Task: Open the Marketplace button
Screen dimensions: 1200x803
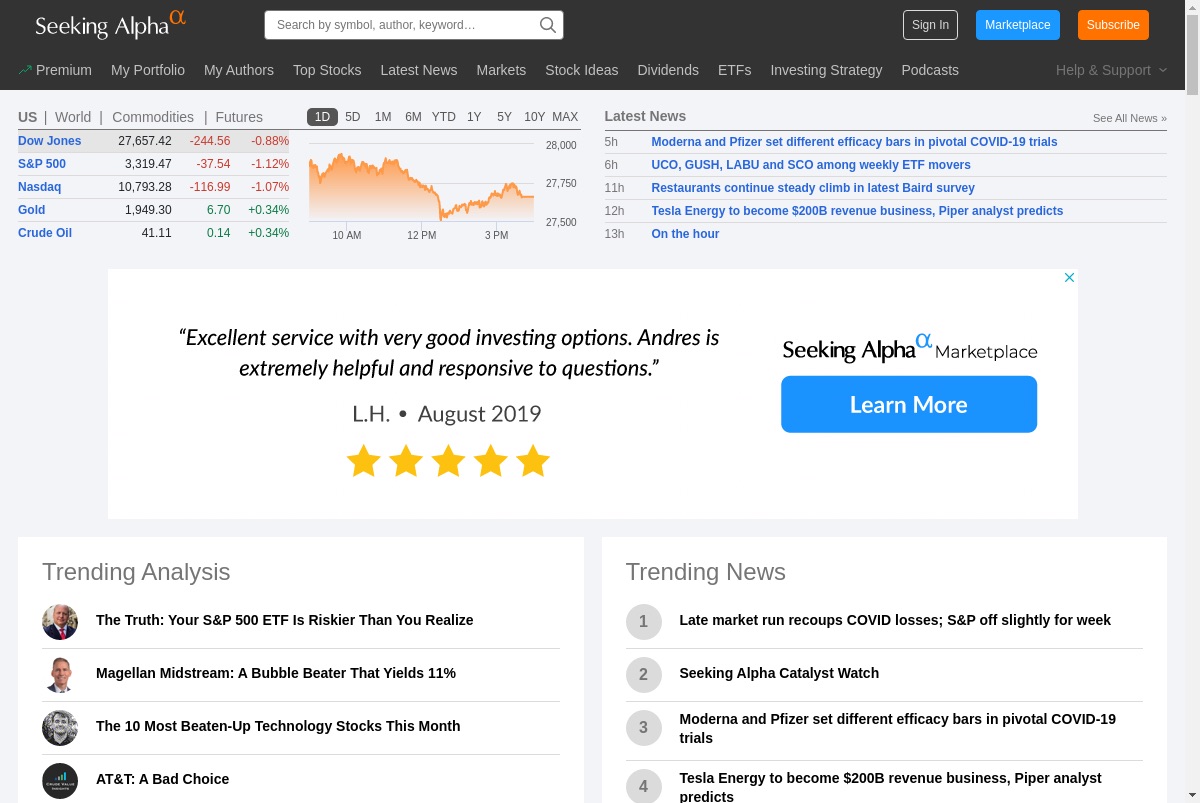Action: tap(1017, 25)
